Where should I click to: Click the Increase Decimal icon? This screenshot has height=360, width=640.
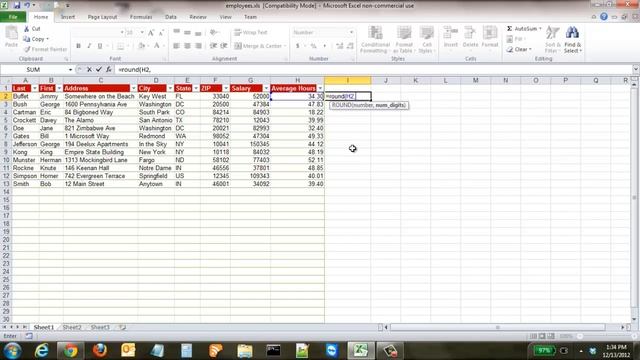point(340,46)
